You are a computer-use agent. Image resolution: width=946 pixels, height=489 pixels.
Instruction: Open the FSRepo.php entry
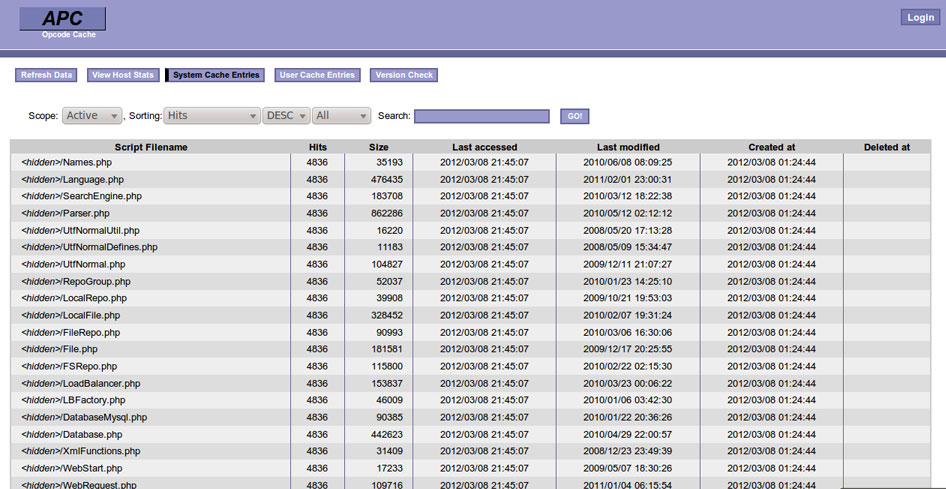(x=69, y=366)
